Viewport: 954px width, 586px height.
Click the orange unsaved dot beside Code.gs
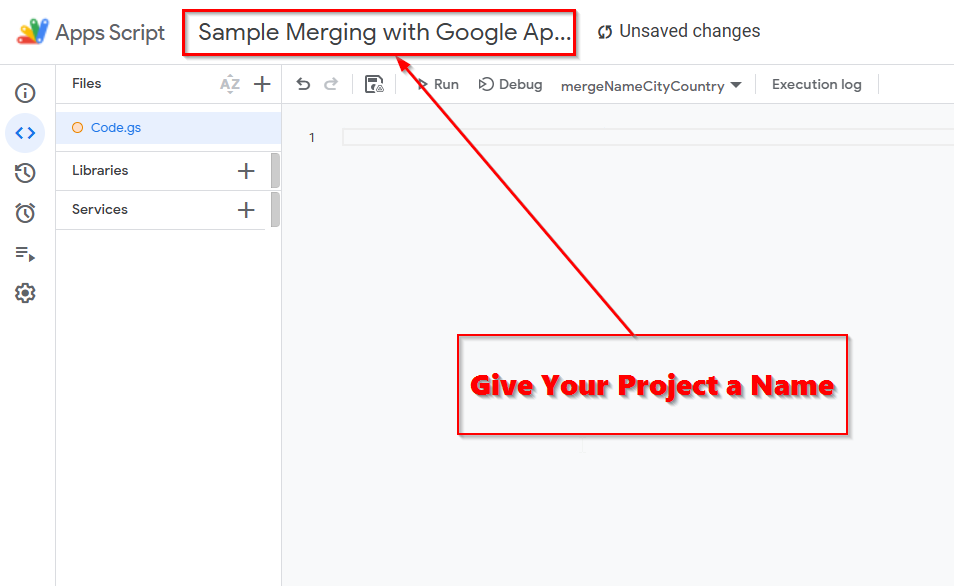click(x=77, y=128)
